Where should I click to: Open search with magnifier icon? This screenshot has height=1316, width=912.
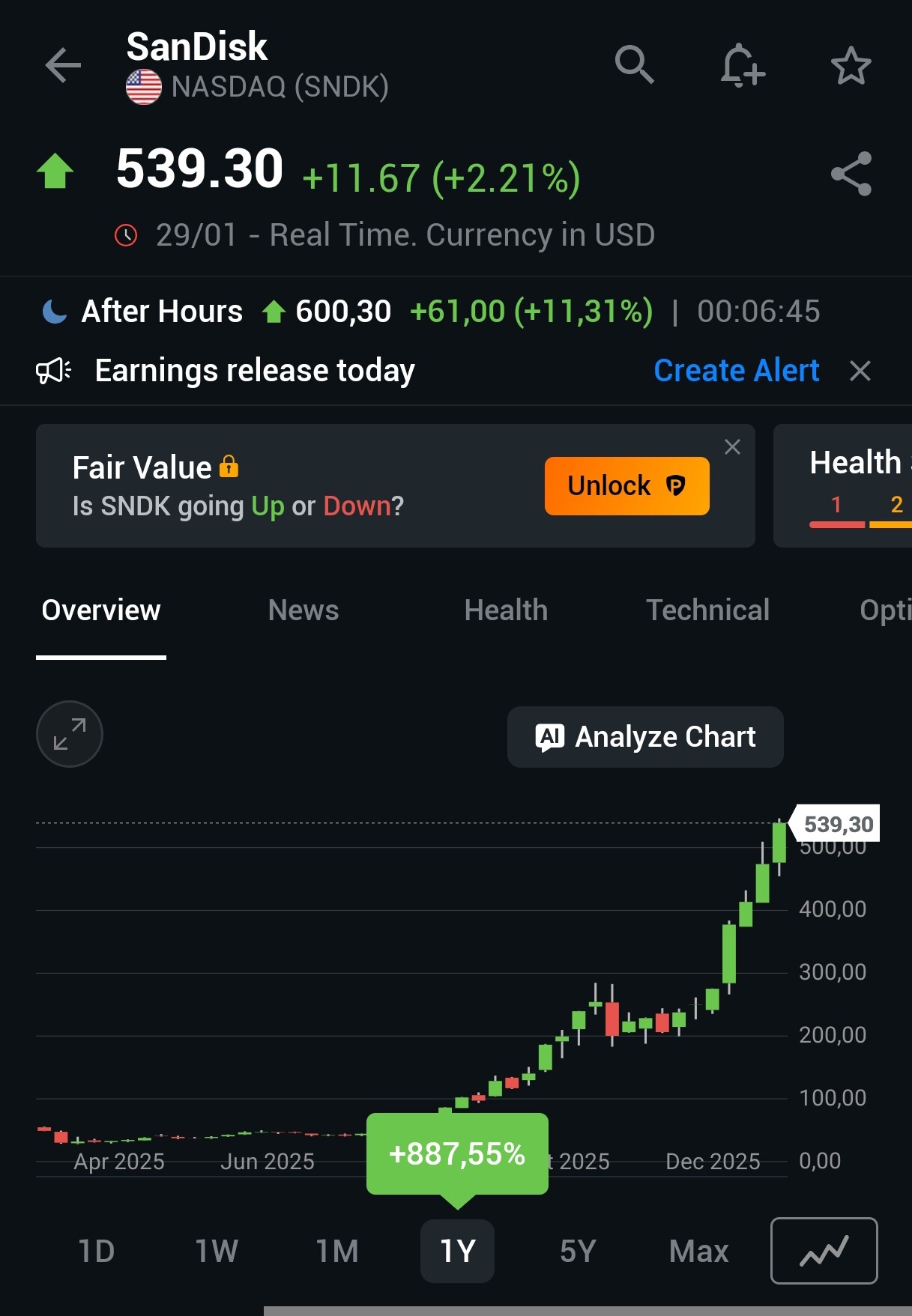coord(634,65)
